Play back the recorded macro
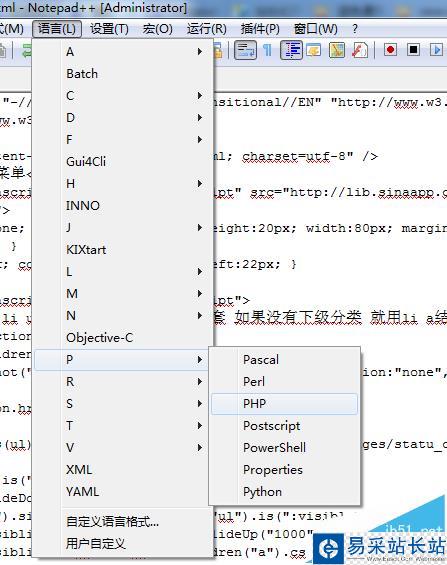 tap(436, 49)
